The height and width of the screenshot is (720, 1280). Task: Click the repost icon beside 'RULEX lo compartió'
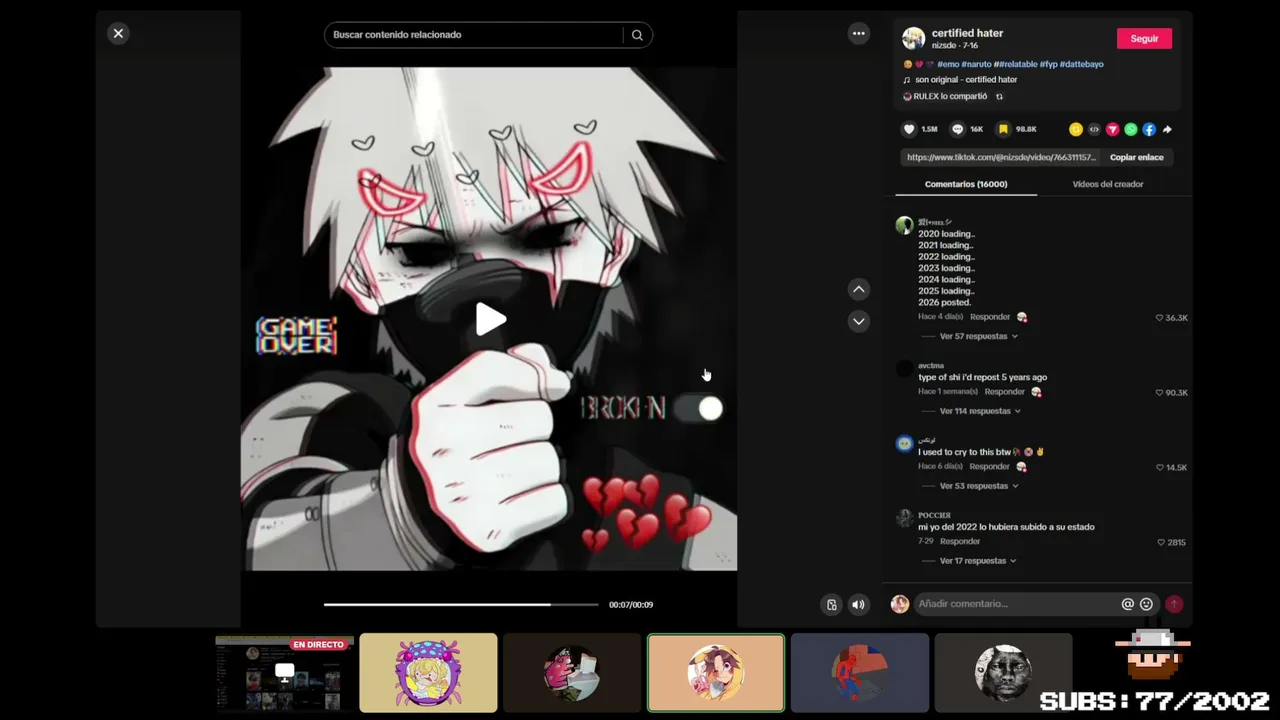pyautogui.click(x=999, y=97)
